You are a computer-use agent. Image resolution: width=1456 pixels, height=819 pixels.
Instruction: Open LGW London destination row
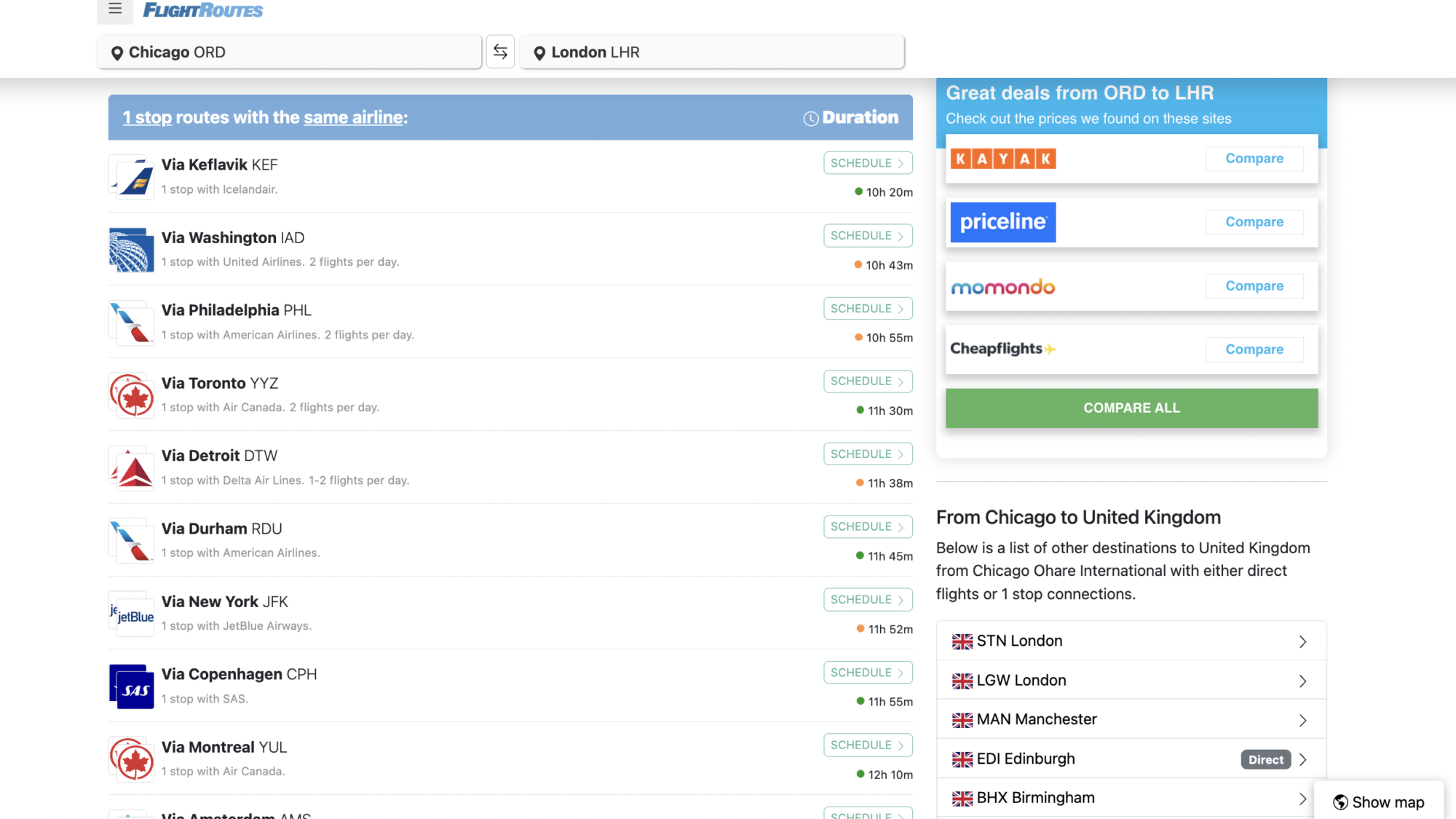click(x=1131, y=680)
